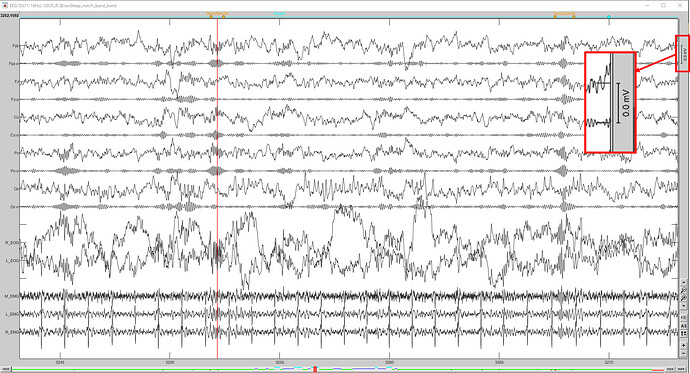Viewport: 690px width, 373px height.
Task: Click the red vertical time cursor line
Action: click(217, 189)
